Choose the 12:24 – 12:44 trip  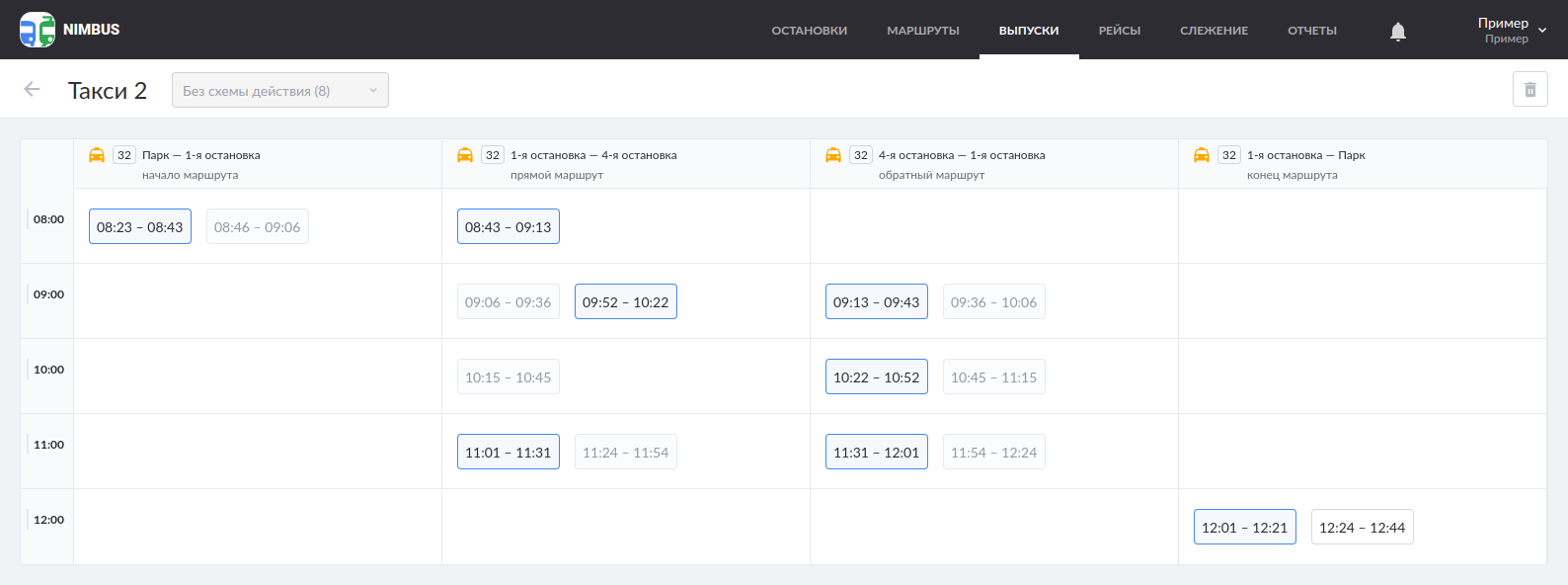pos(1362,528)
